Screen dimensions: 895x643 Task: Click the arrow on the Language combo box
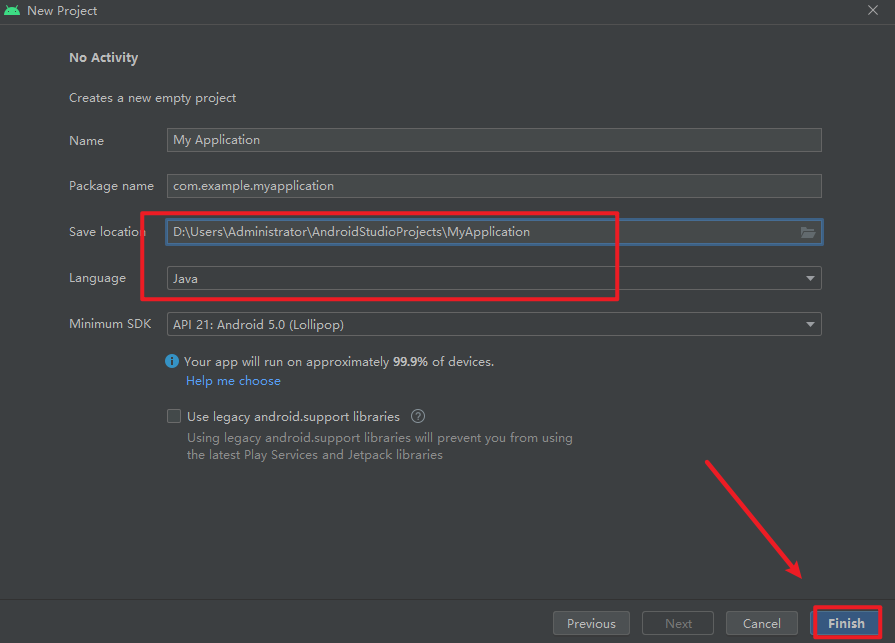click(x=810, y=278)
